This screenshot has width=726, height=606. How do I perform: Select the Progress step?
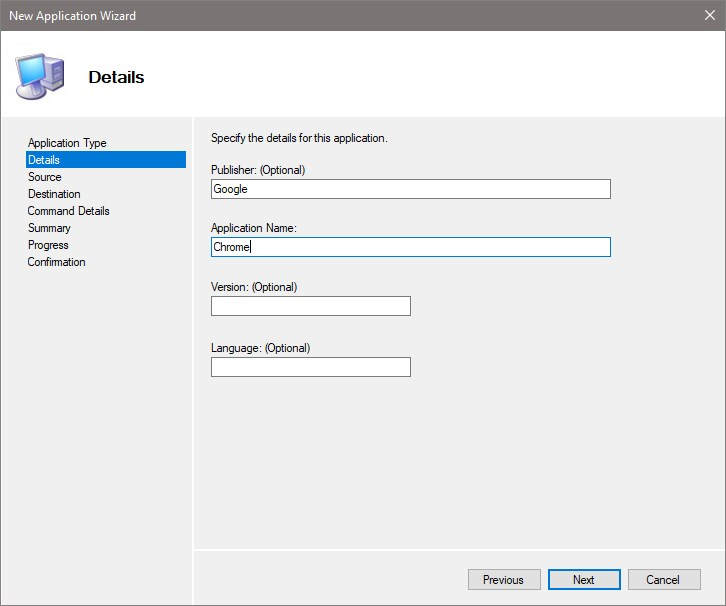[48, 245]
